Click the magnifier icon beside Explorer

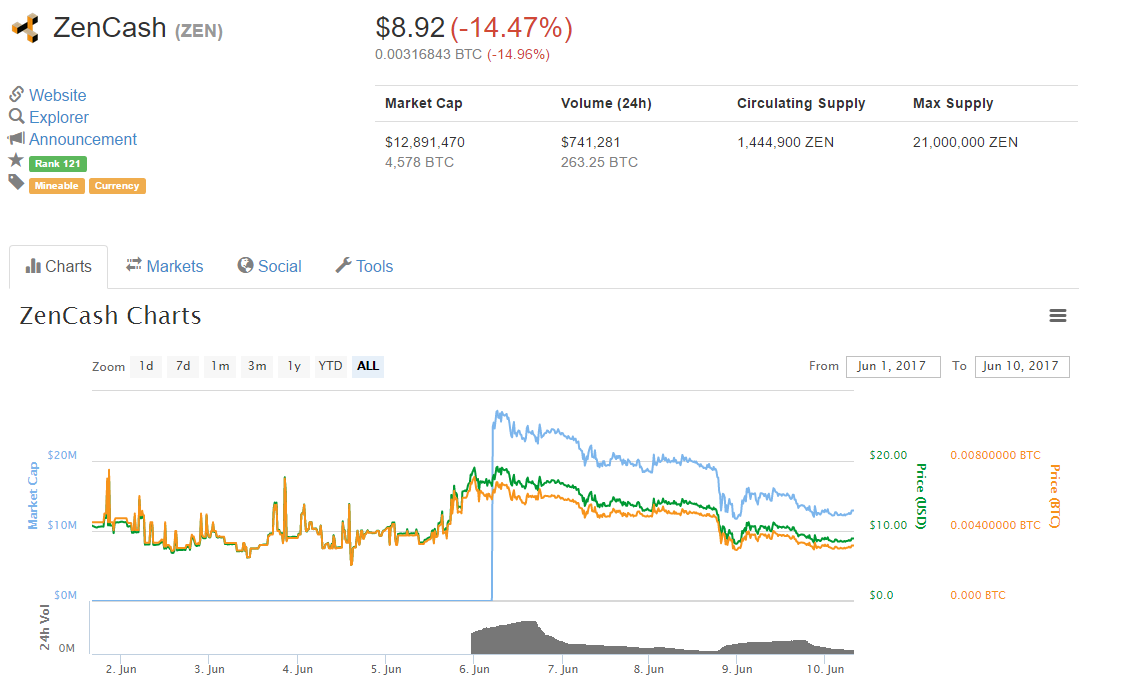[x=16, y=116]
